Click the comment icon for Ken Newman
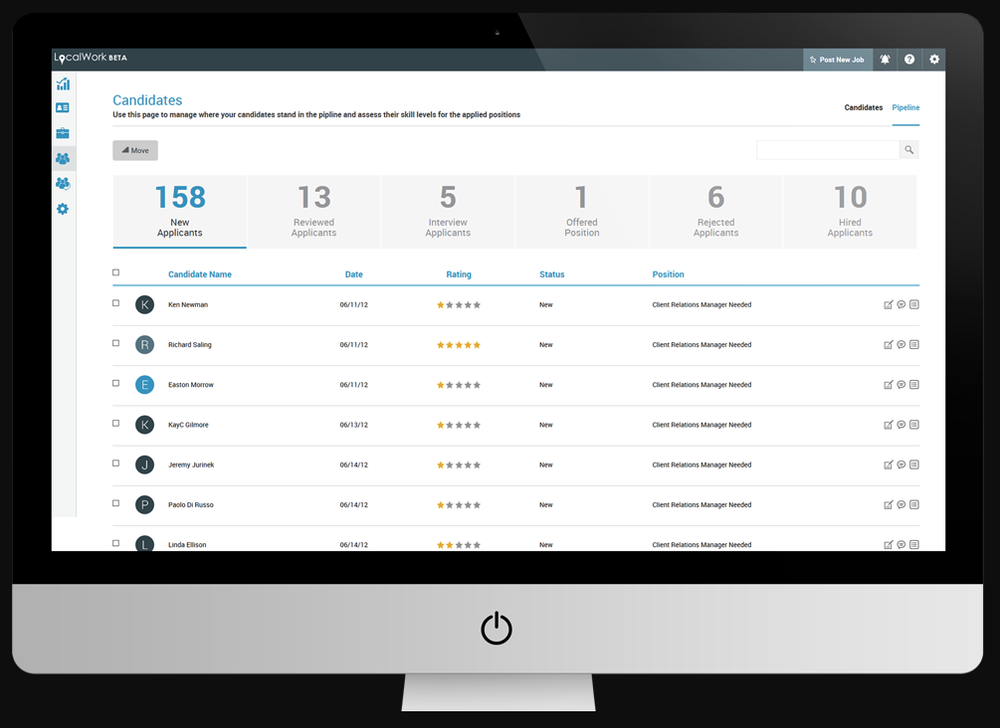1000x728 pixels. pos(901,305)
